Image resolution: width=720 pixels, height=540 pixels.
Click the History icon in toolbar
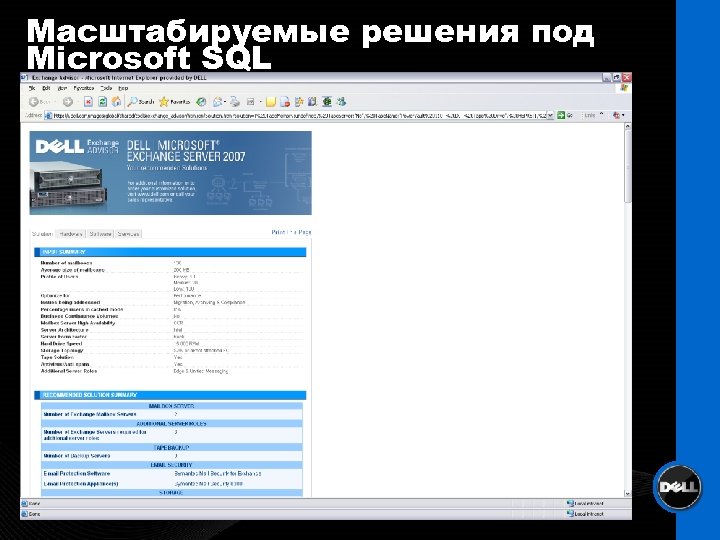201,102
